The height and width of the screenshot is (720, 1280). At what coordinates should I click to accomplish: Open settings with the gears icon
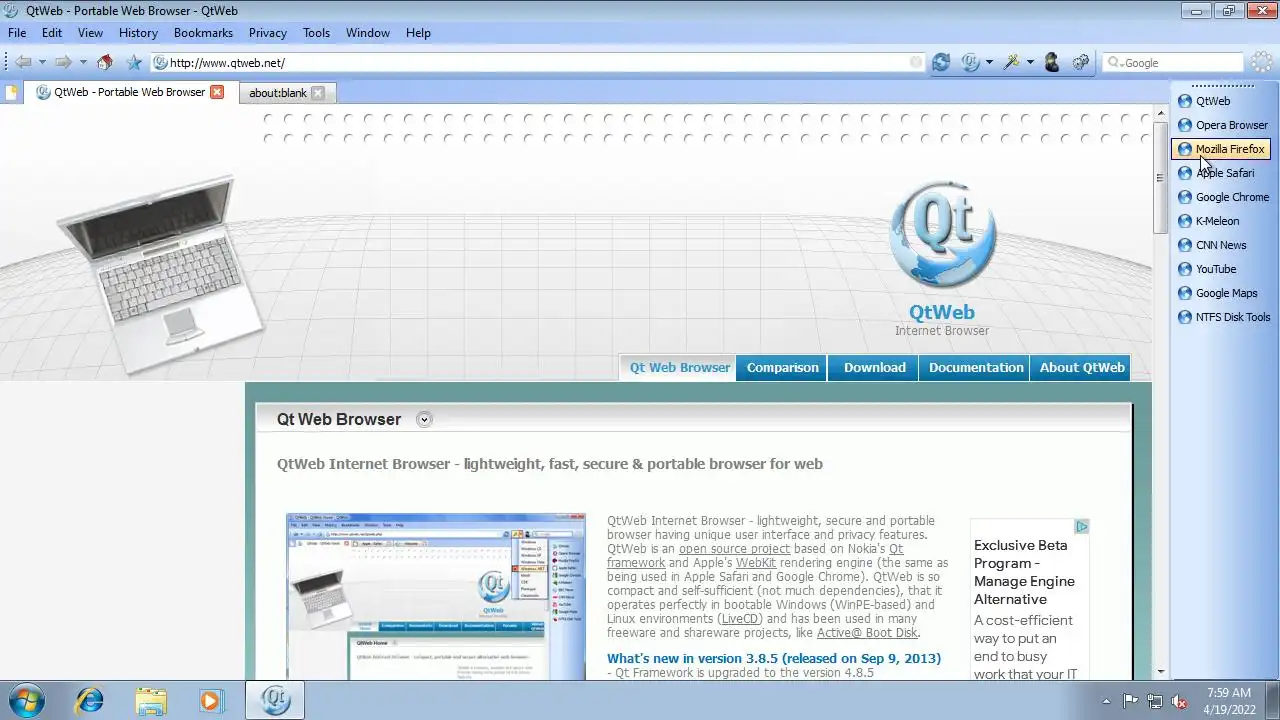click(x=1081, y=62)
